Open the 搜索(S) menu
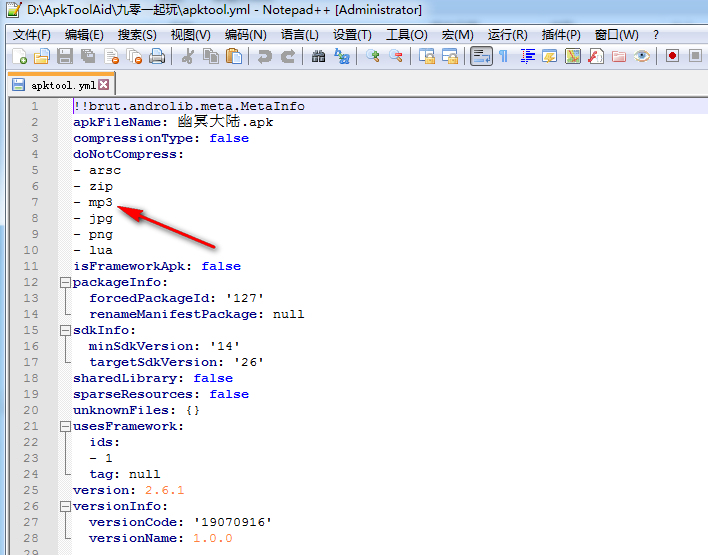This screenshot has width=708, height=555. (137, 35)
